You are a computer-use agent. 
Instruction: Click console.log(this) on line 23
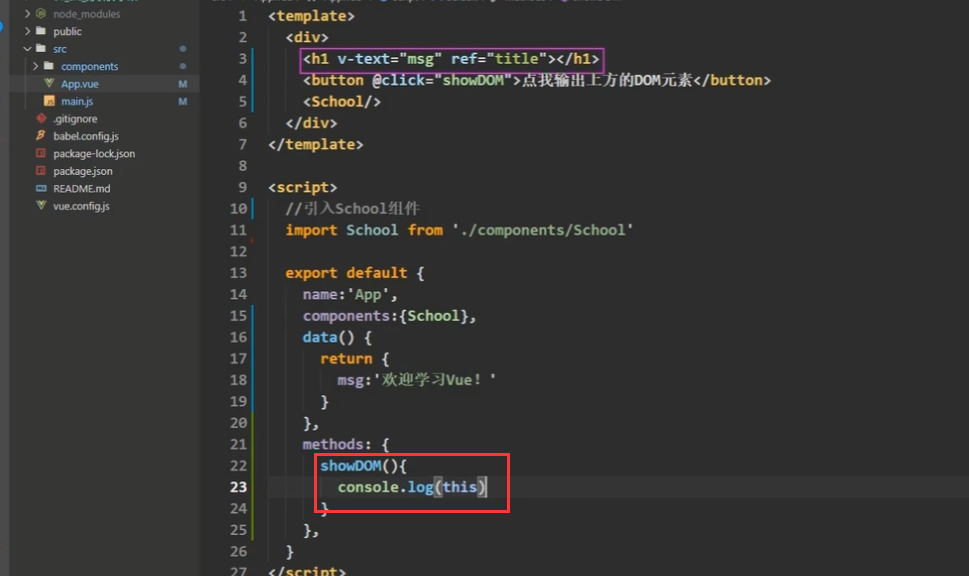[412, 487]
